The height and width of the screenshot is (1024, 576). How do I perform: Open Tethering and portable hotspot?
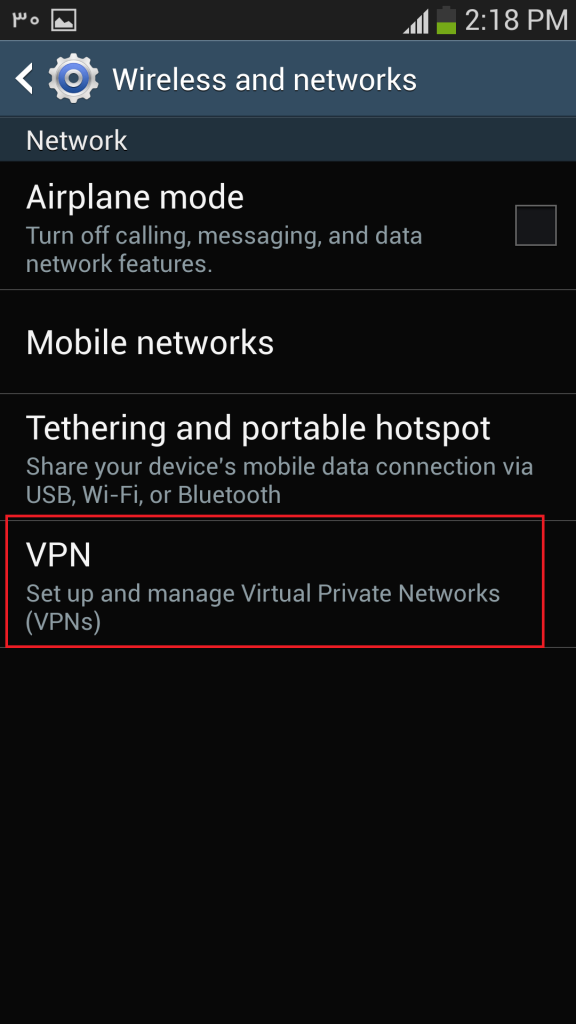tap(288, 457)
